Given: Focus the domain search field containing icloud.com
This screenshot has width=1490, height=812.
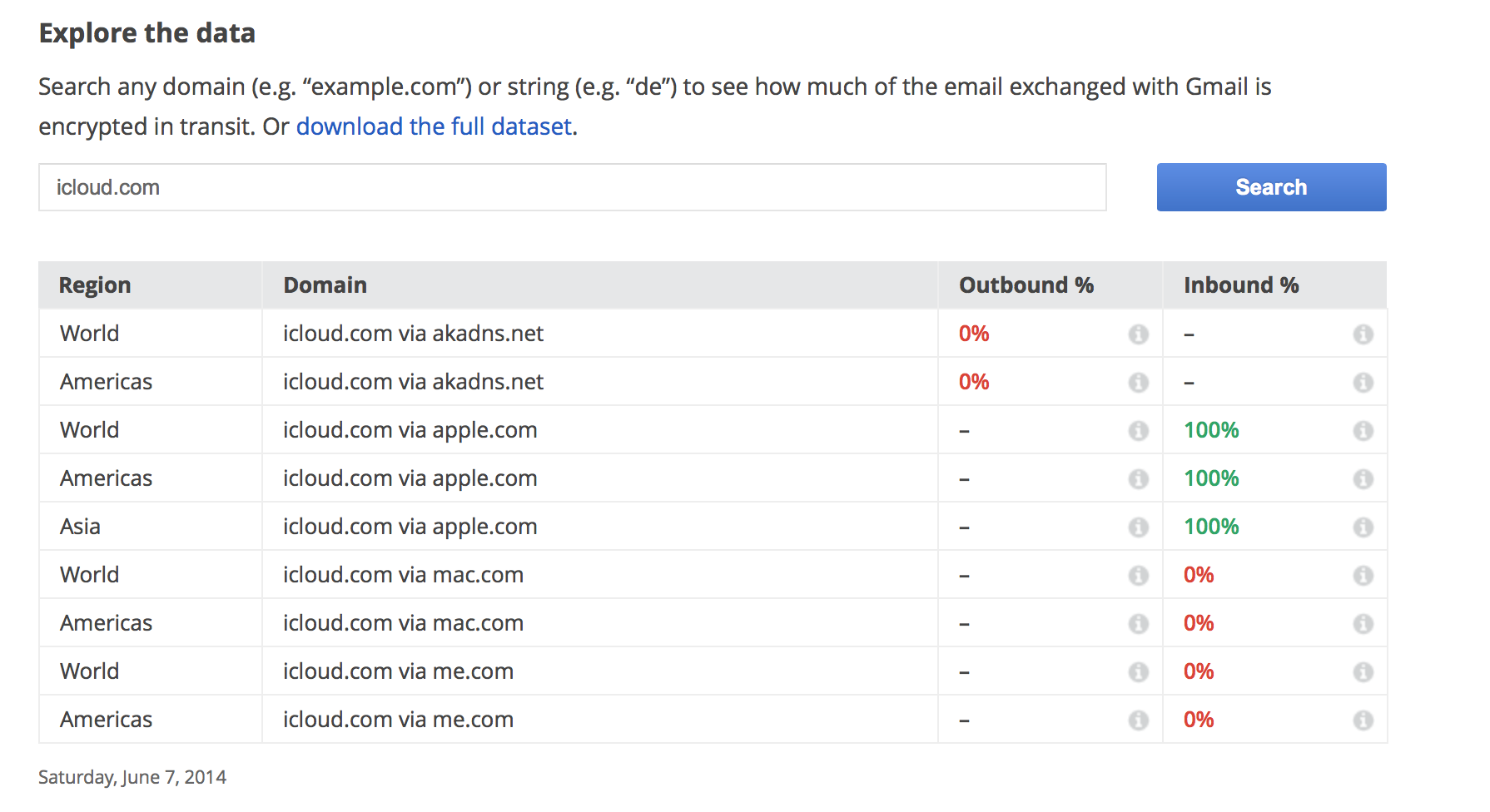Looking at the screenshot, I should [x=572, y=187].
